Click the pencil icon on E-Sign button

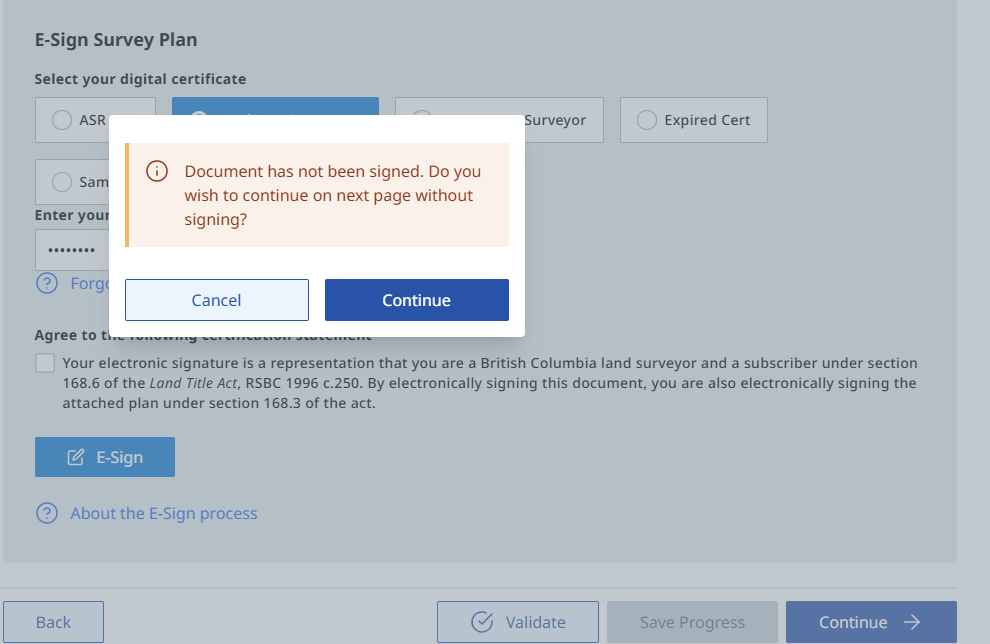tap(76, 457)
